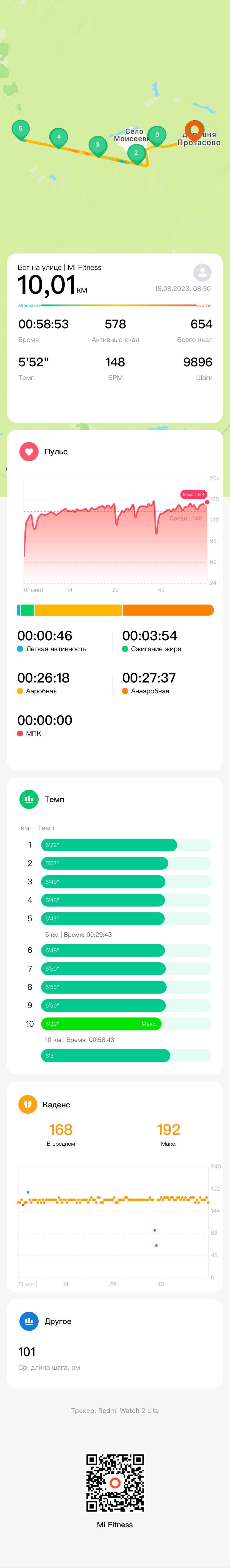Viewport: 230px width, 1568px height.
Task: Select the kilometer 10 fastest pace bar
Action: [101, 1024]
